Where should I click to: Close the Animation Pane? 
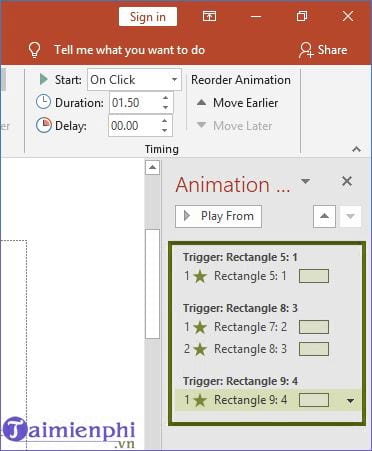click(x=347, y=181)
